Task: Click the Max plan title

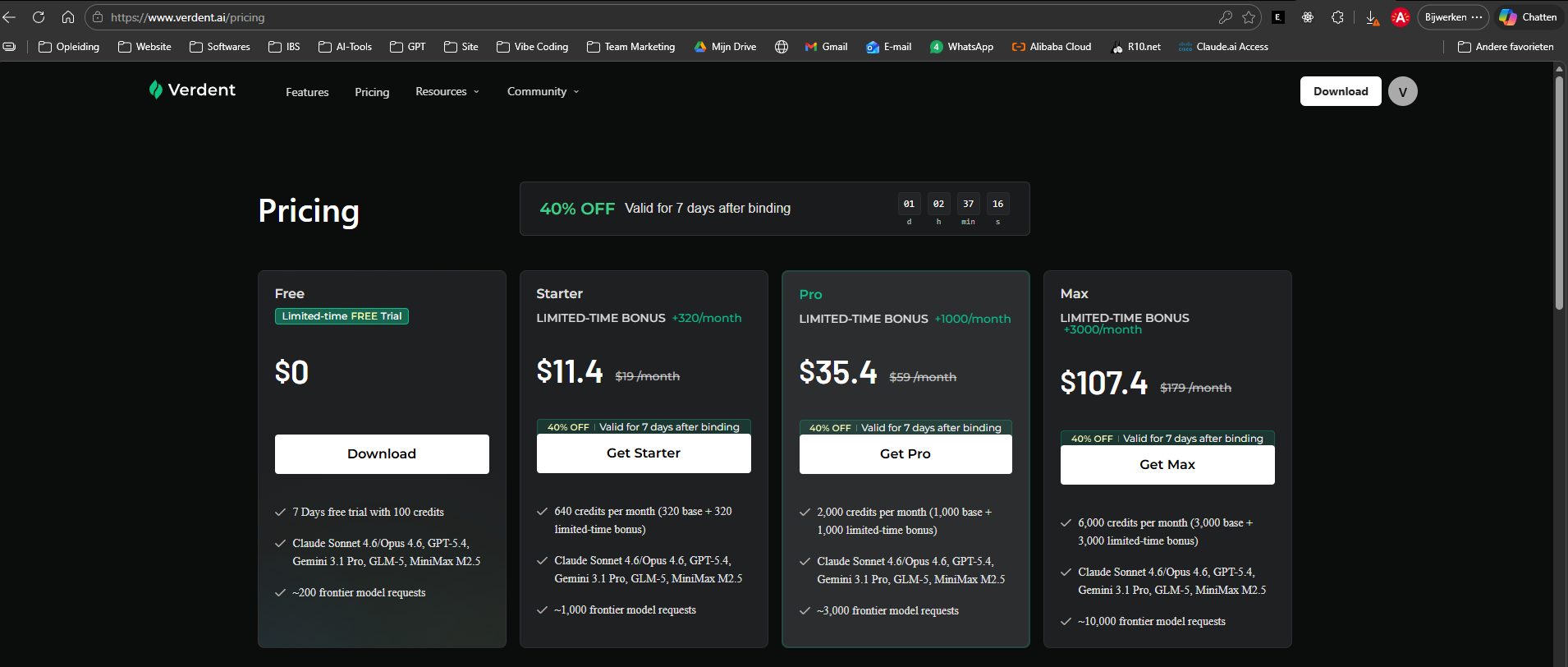Action: (1074, 294)
